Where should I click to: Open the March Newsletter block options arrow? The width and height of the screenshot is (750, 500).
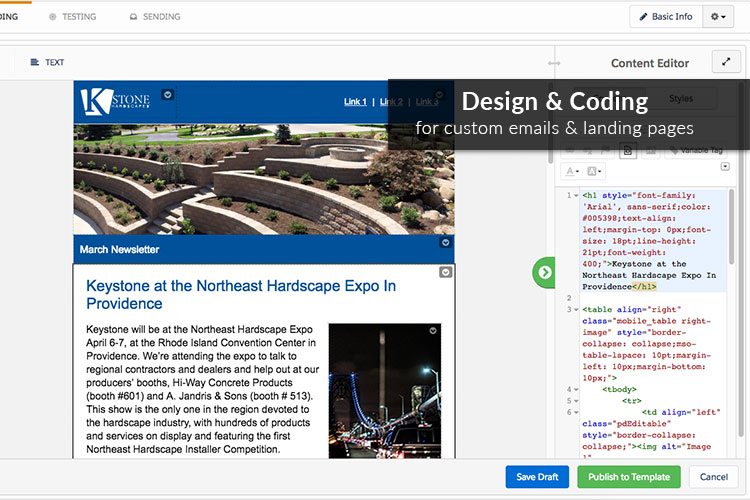(x=445, y=243)
